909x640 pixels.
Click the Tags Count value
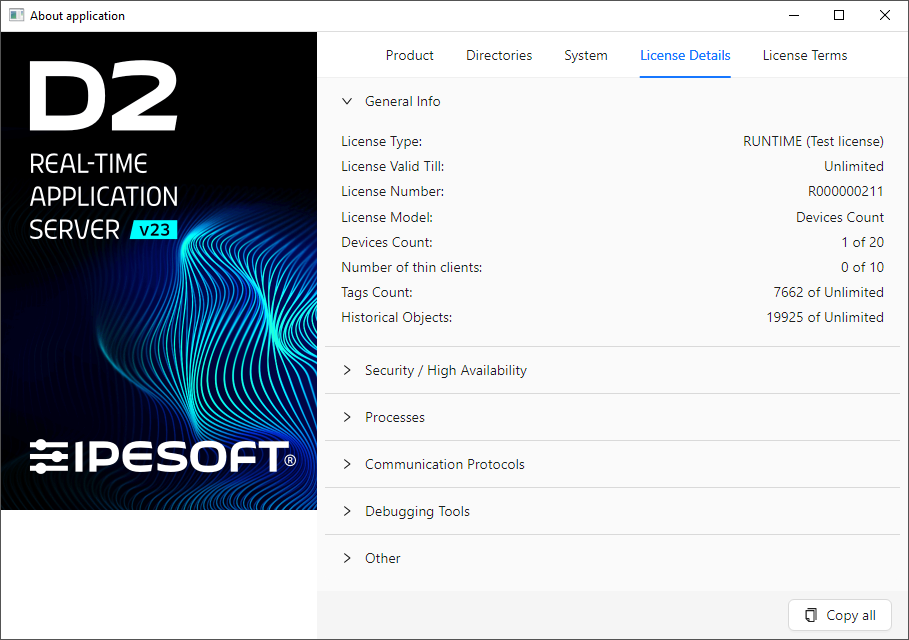tap(828, 292)
